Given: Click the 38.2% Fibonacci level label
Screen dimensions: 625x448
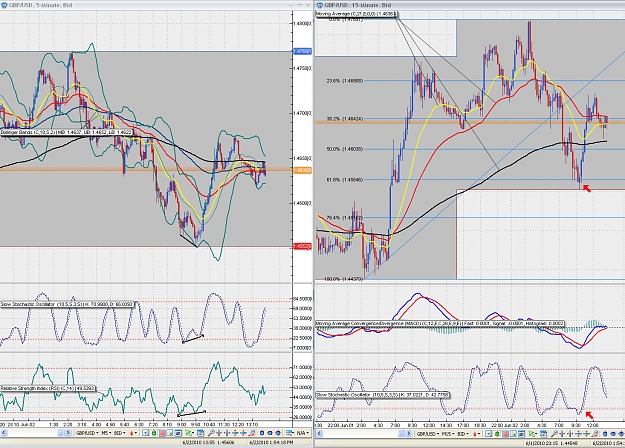Looking at the screenshot, I should [345, 119].
